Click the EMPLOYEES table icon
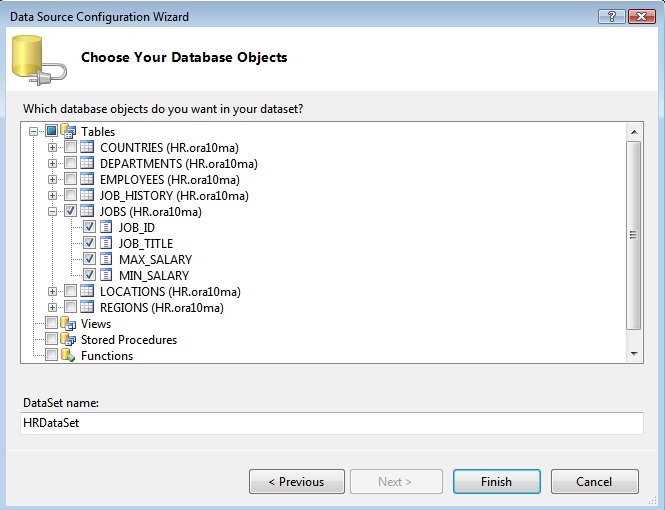 click(87, 180)
